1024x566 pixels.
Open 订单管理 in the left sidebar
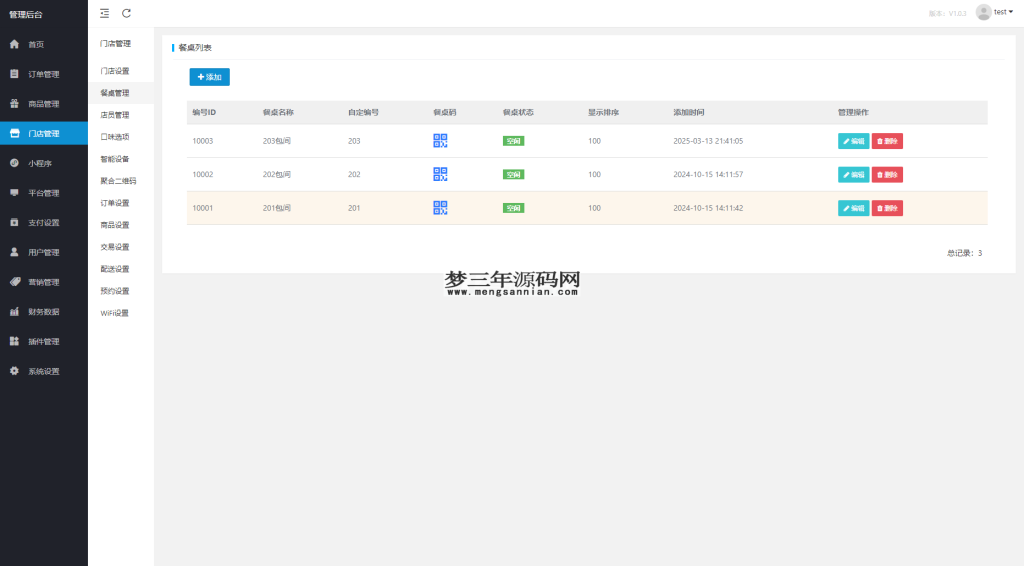click(x=44, y=74)
